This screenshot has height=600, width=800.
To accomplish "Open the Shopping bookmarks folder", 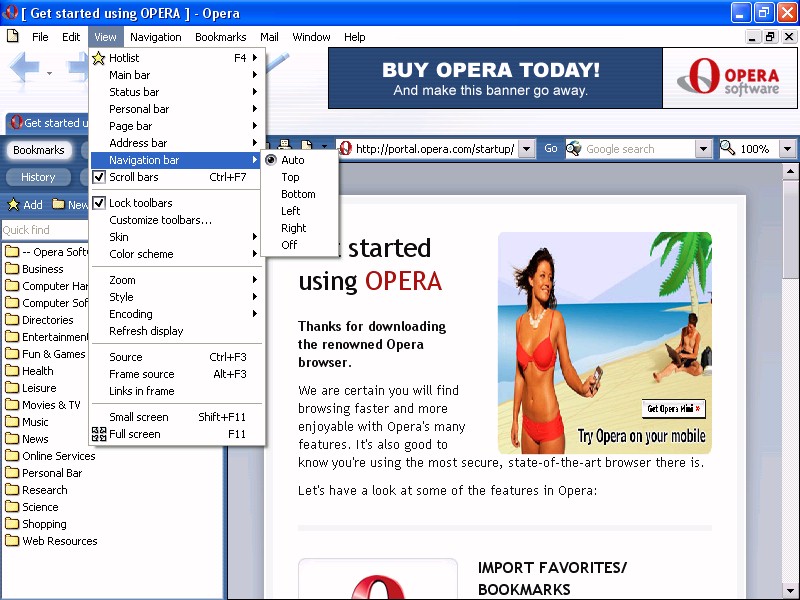I will [44, 524].
